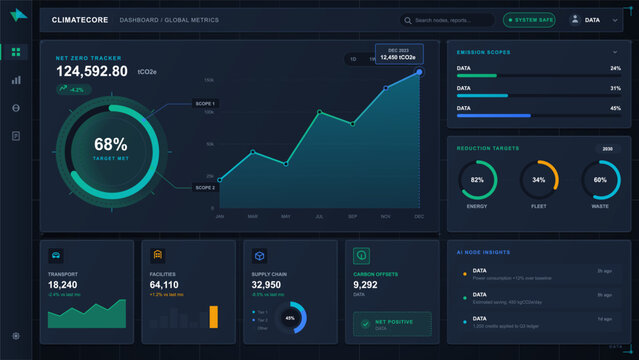Click highlighted orange bar in Facilities chart
639x360 pixels.
(x=214, y=317)
